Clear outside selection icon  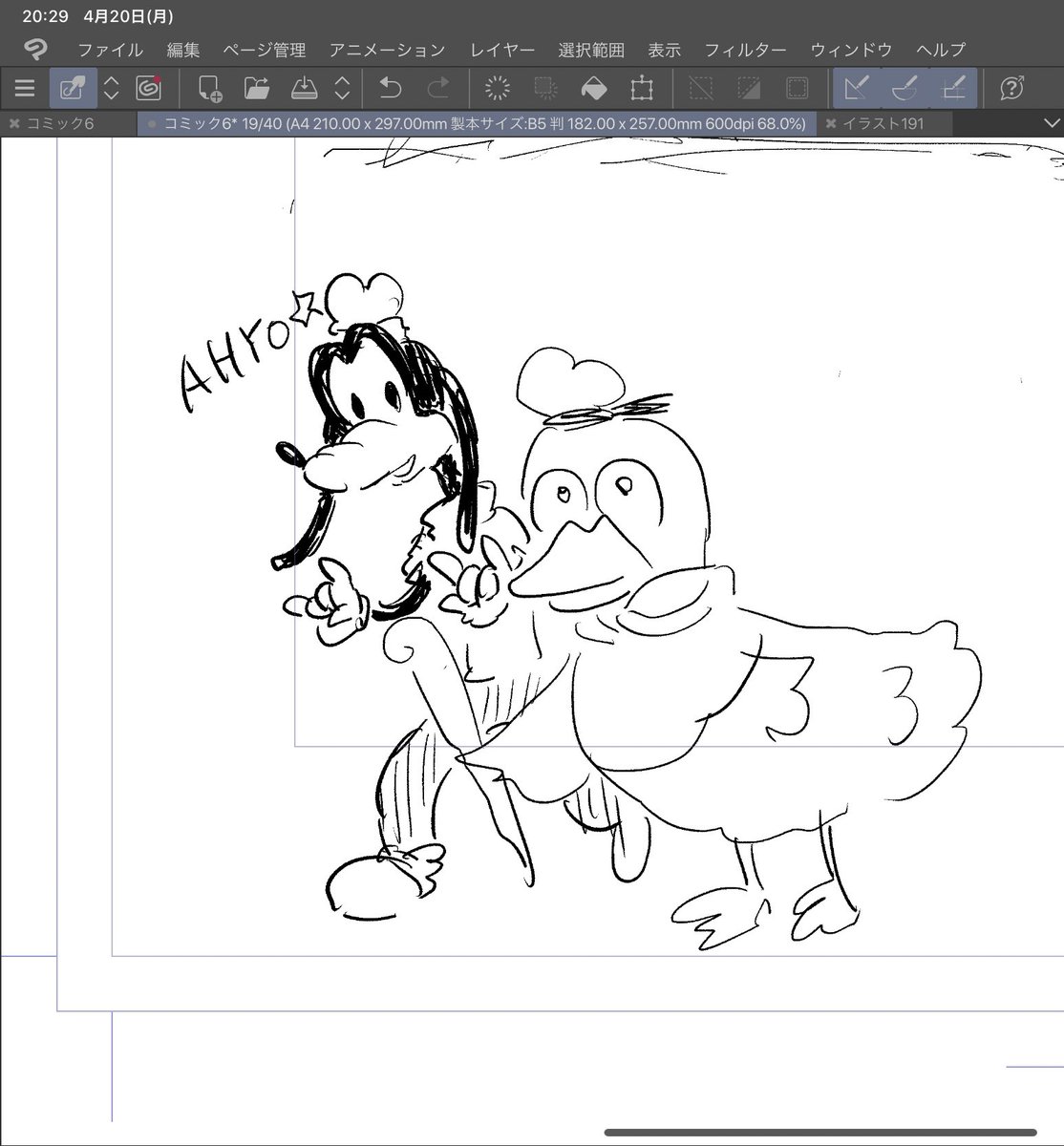click(x=545, y=89)
